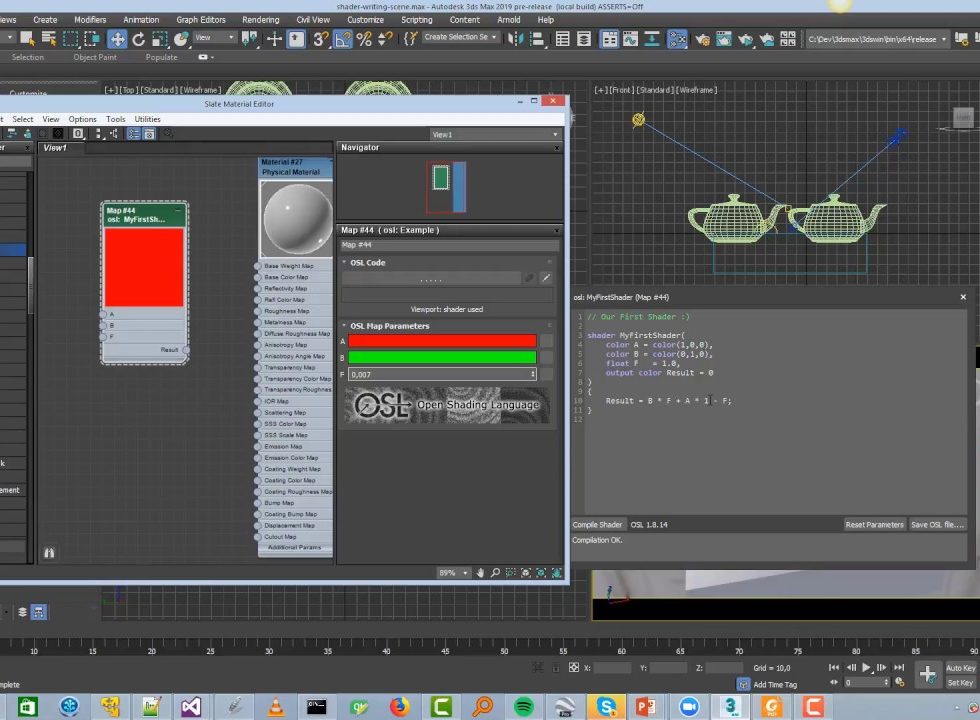Screen dimensions: 980x720
Task: Open Slate editor Options menu
Action: click(x=82, y=119)
